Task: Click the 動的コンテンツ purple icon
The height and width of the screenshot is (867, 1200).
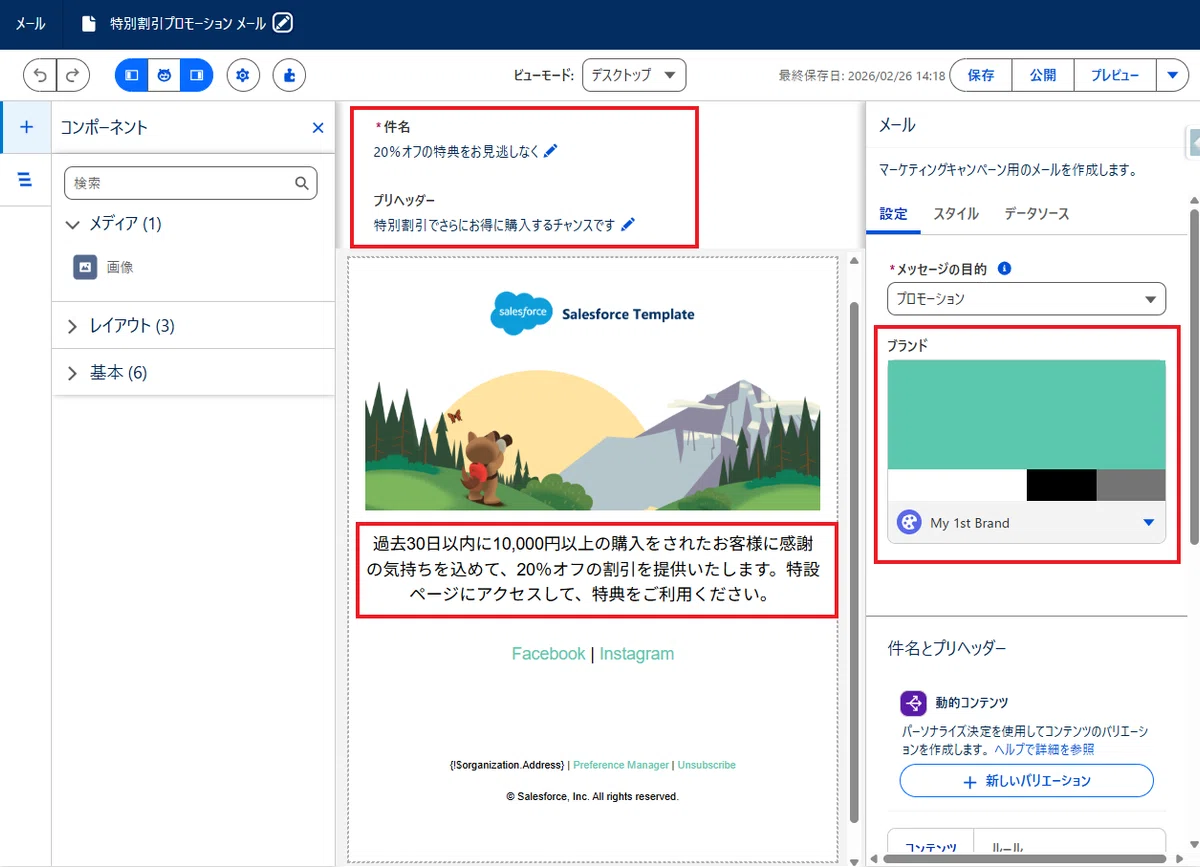Action: click(913, 703)
